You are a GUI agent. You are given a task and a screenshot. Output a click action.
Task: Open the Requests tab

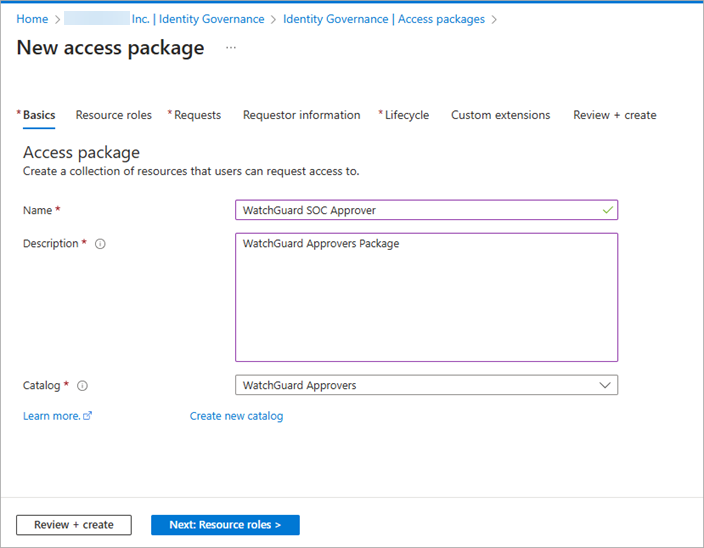196,115
